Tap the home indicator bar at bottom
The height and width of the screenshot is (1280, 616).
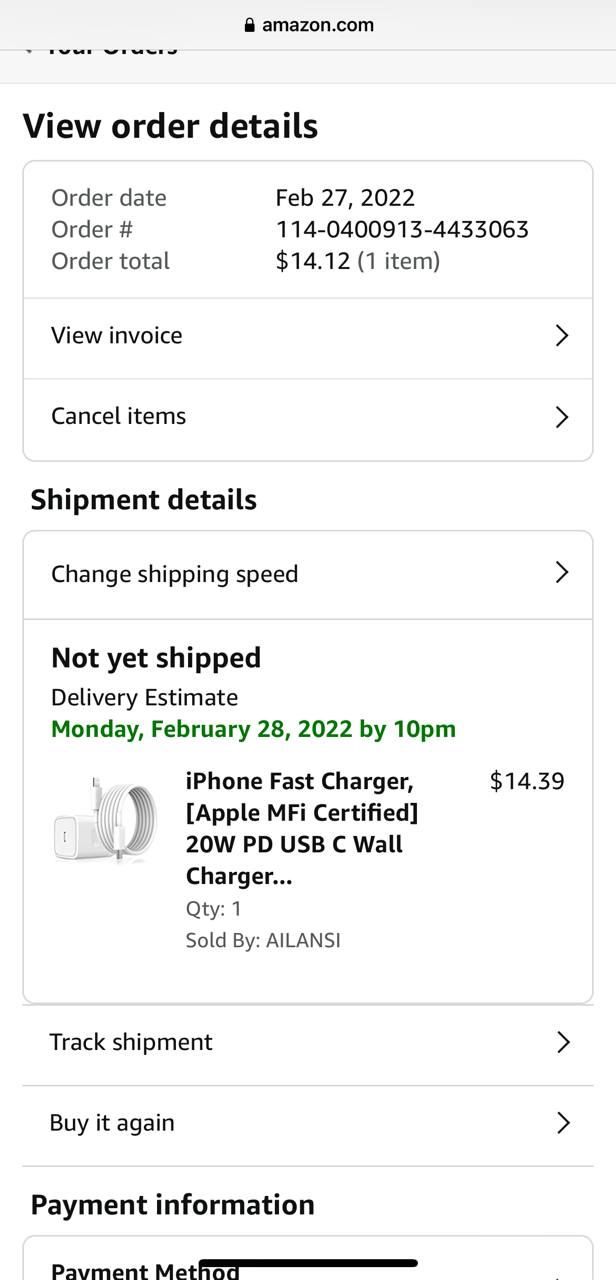pyautogui.click(x=308, y=1263)
